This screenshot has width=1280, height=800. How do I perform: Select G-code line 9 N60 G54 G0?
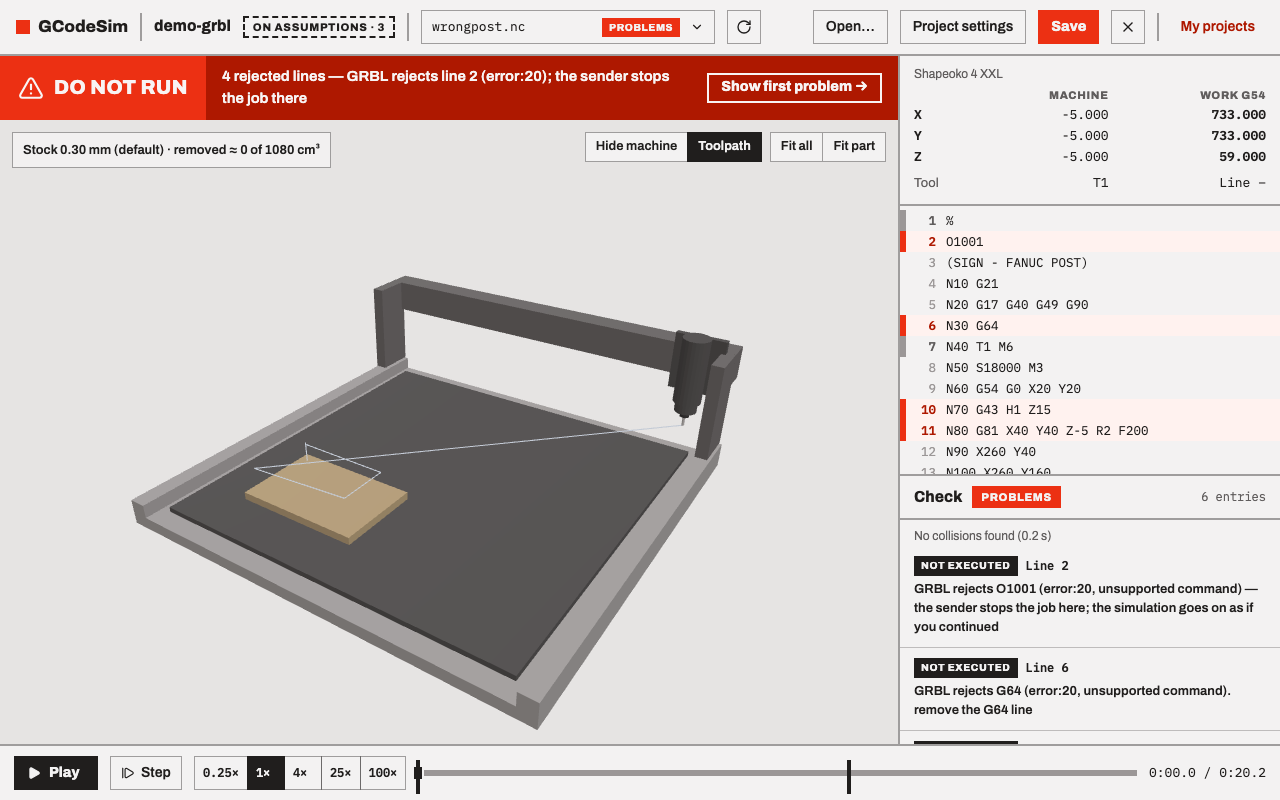(1090, 388)
